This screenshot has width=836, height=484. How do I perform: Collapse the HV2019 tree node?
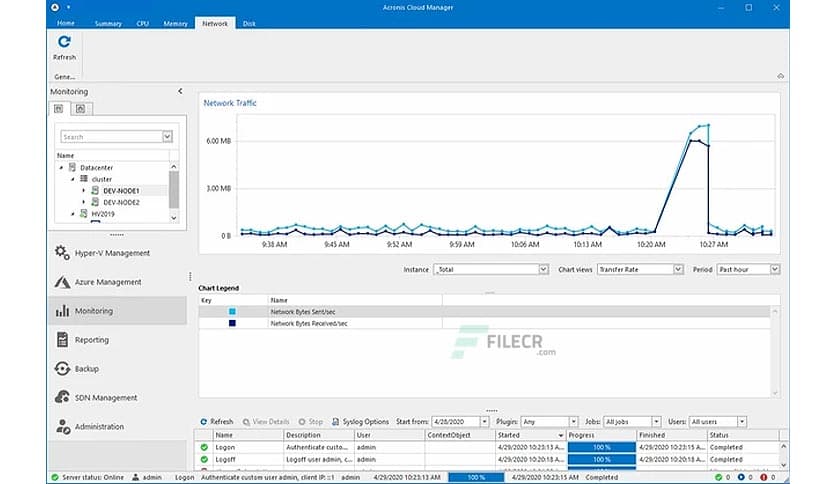point(73,214)
